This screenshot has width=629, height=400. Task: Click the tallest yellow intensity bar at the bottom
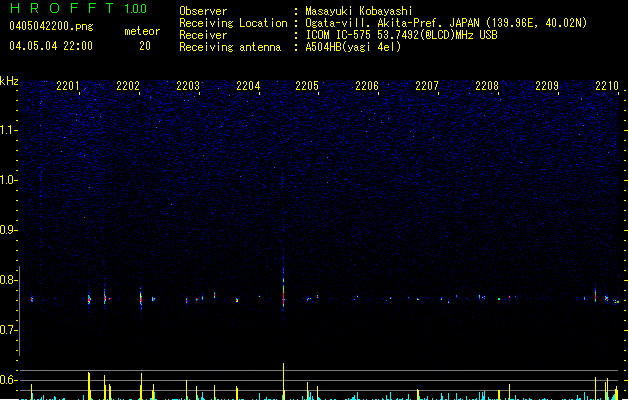tap(284, 381)
